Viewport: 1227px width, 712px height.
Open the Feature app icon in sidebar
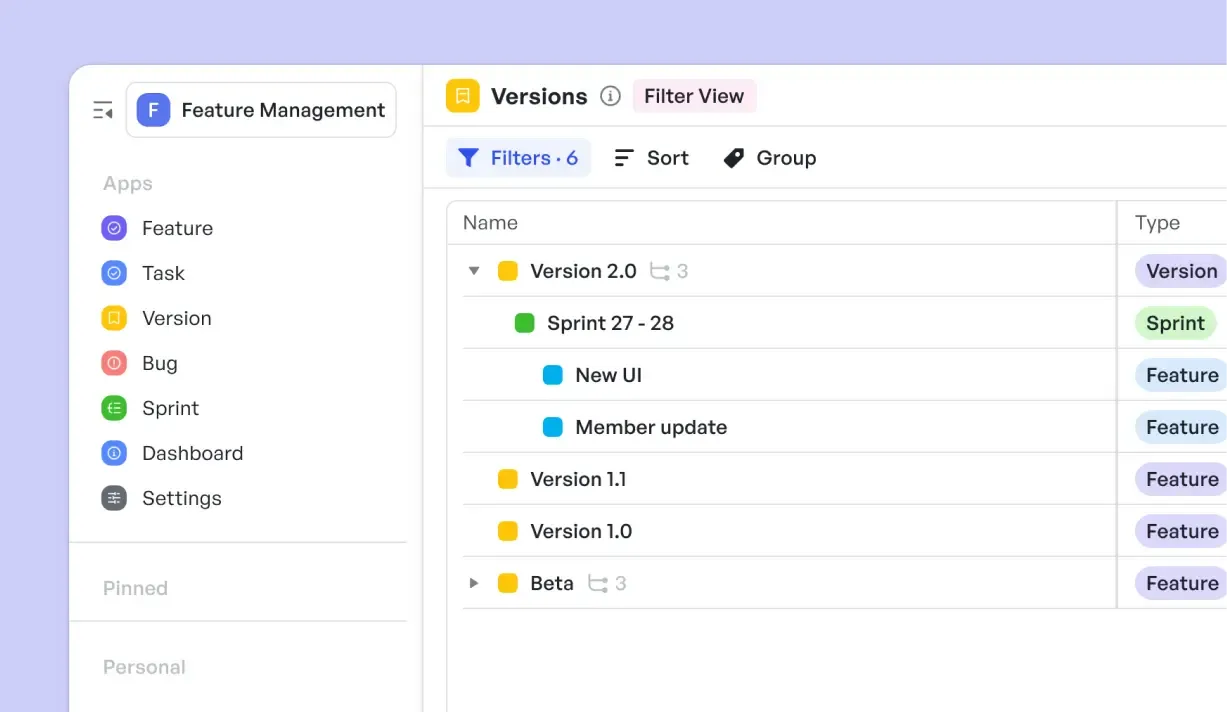[114, 228]
